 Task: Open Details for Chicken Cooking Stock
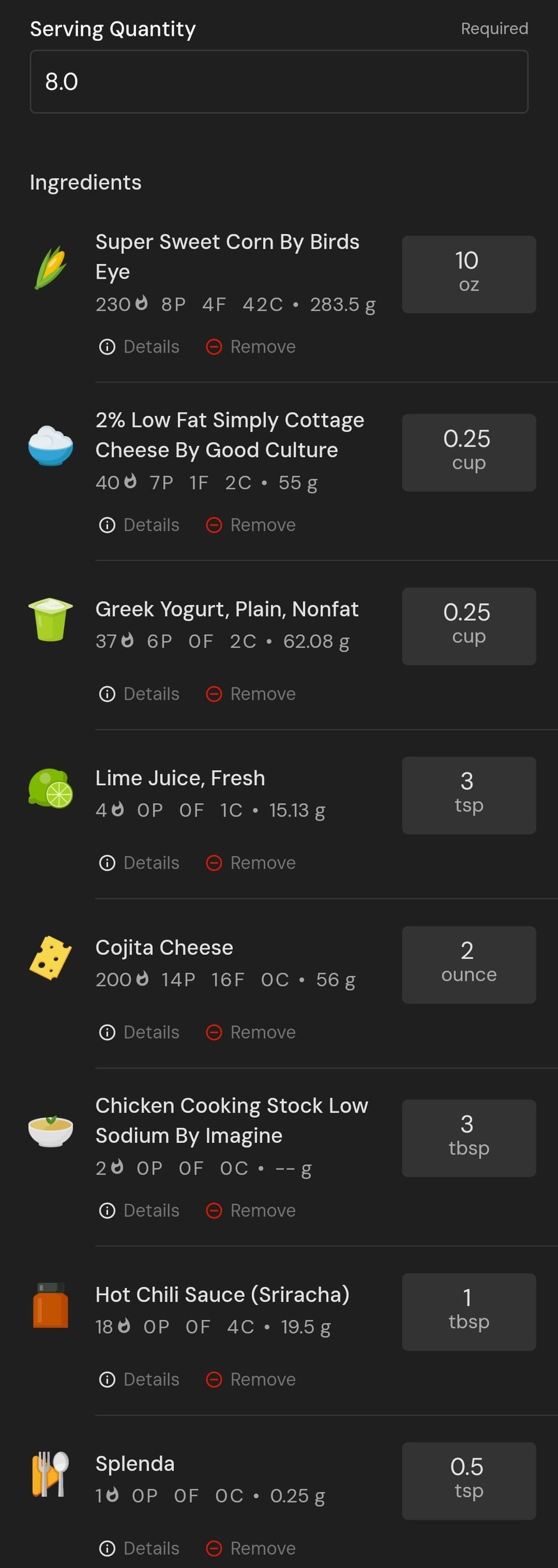coord(139,1210)
